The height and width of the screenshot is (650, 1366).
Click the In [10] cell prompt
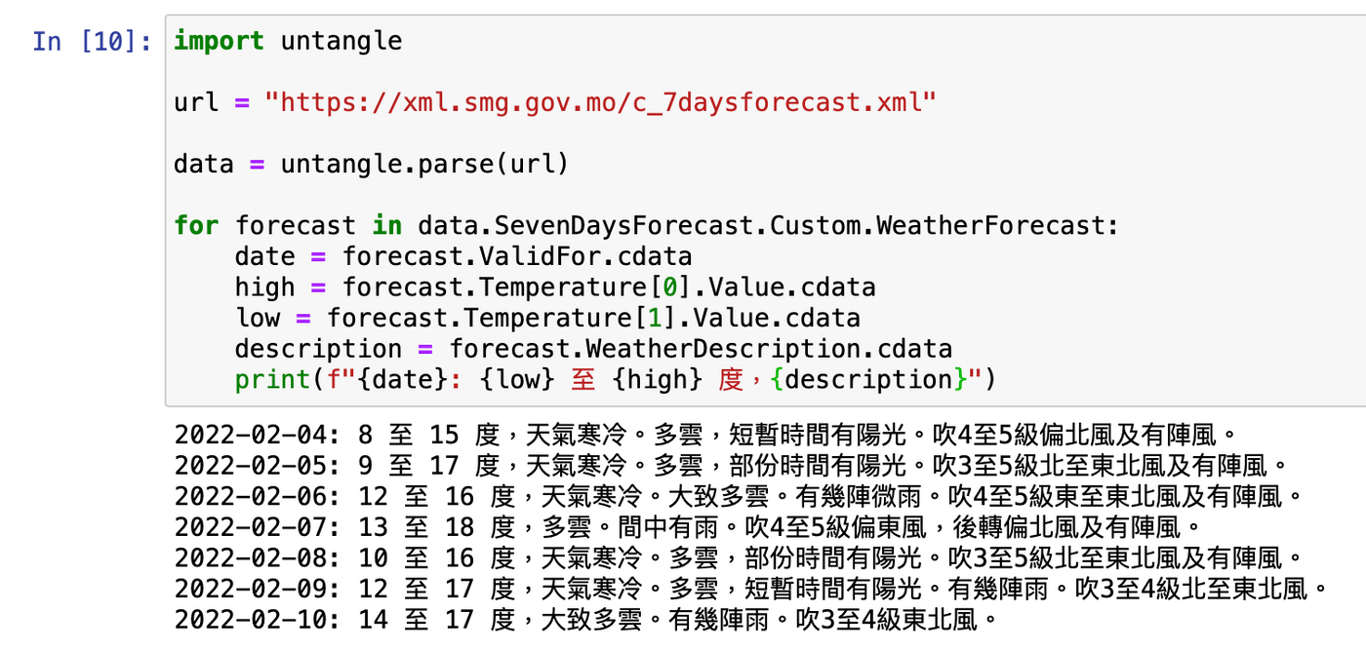[x=91, y=41]
